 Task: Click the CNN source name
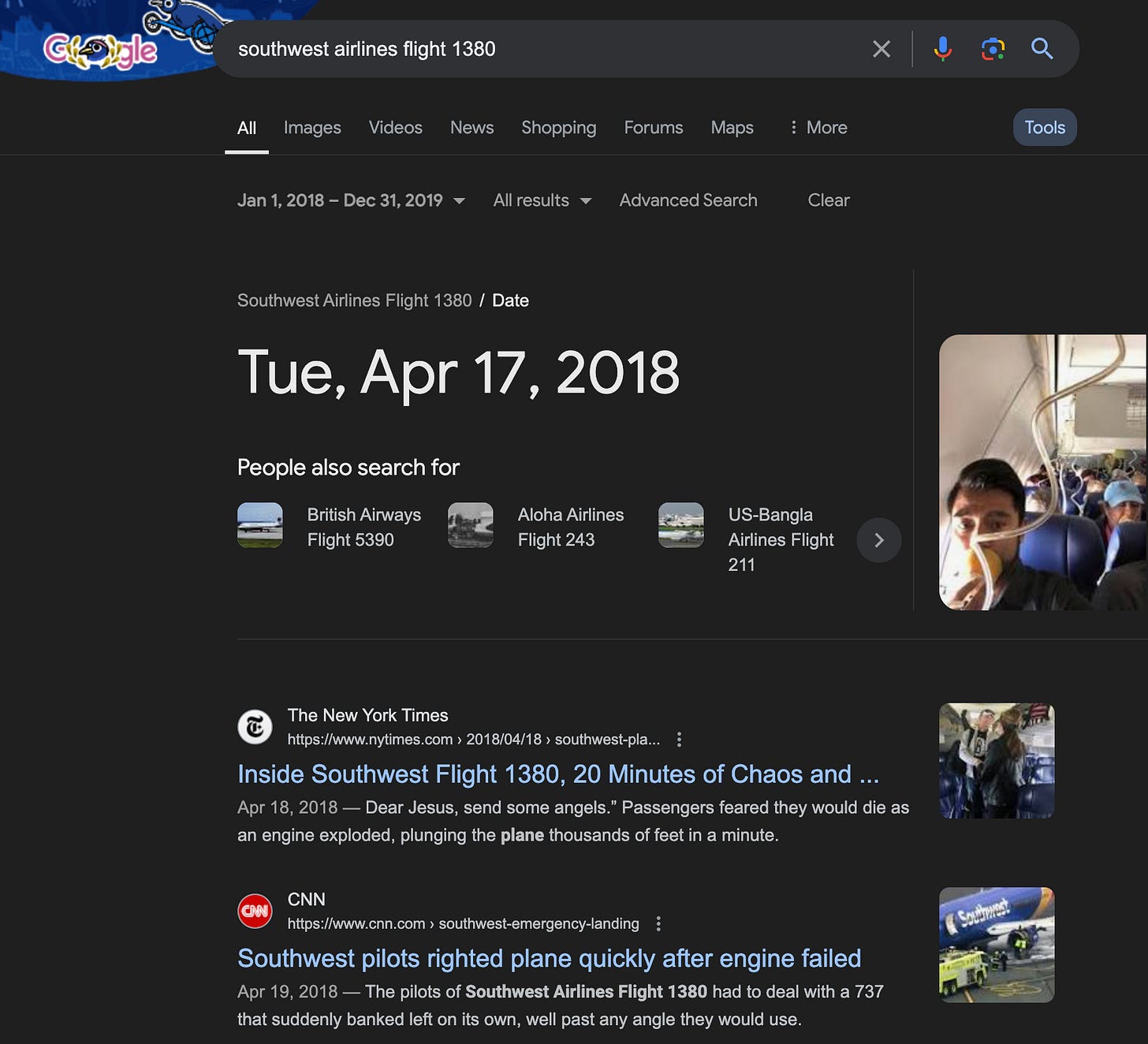307,900
